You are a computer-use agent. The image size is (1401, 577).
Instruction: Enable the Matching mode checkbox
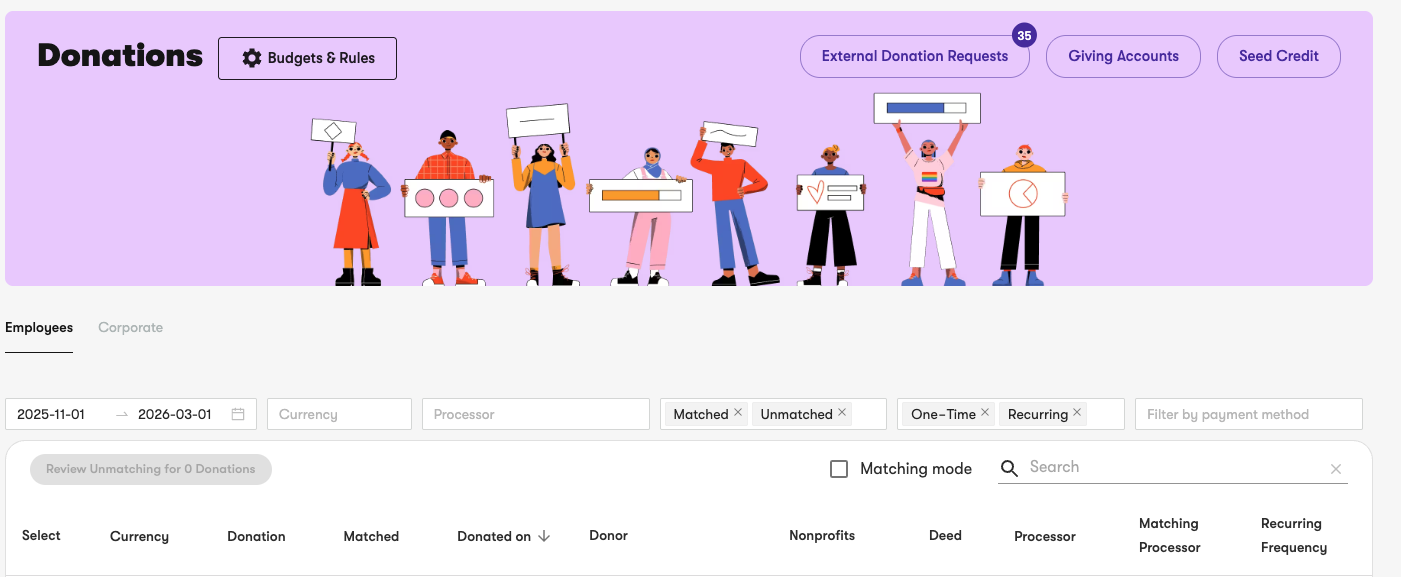tap(840, 469)
